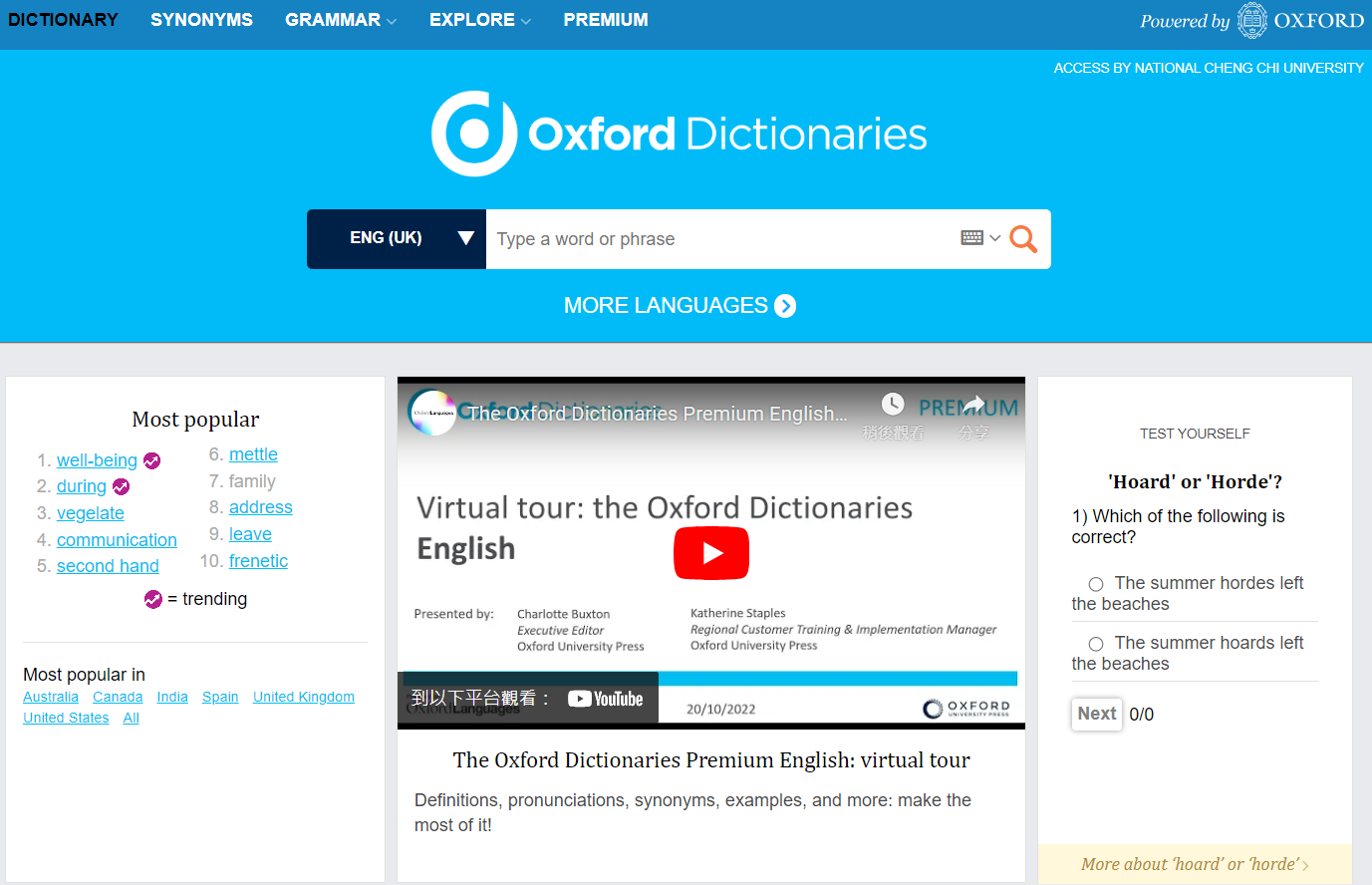Open the 'mettle' word link
Image resolution: width=1372 pixels, height=885 pixels.
point(253,454)
